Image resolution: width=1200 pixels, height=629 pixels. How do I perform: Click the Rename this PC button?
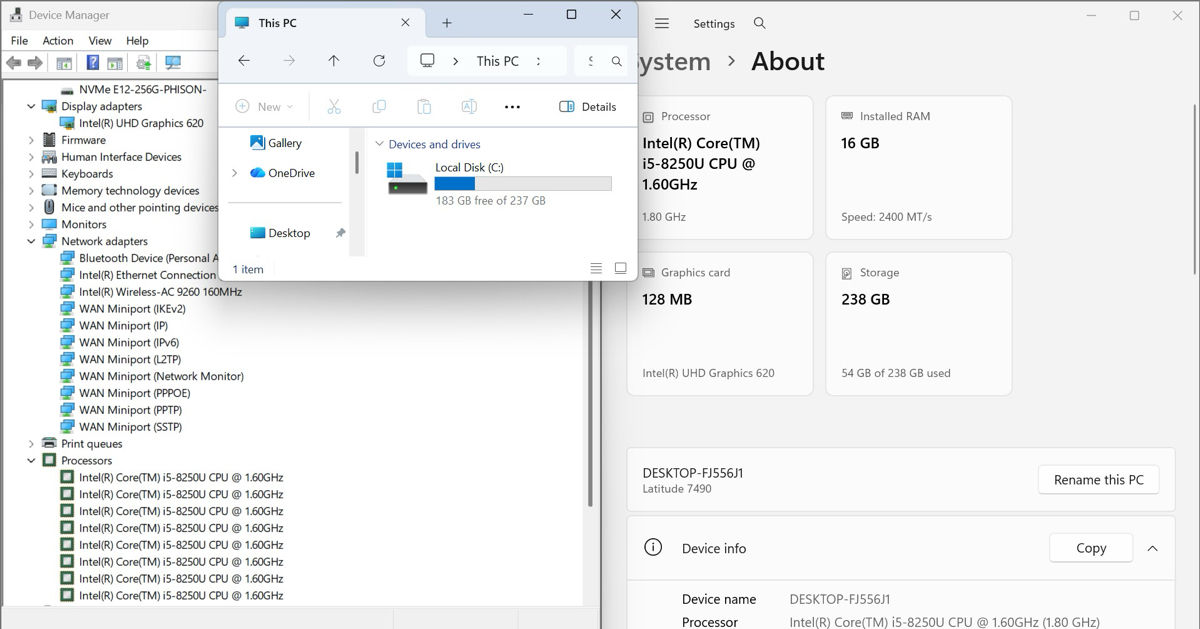[1098, 480]
